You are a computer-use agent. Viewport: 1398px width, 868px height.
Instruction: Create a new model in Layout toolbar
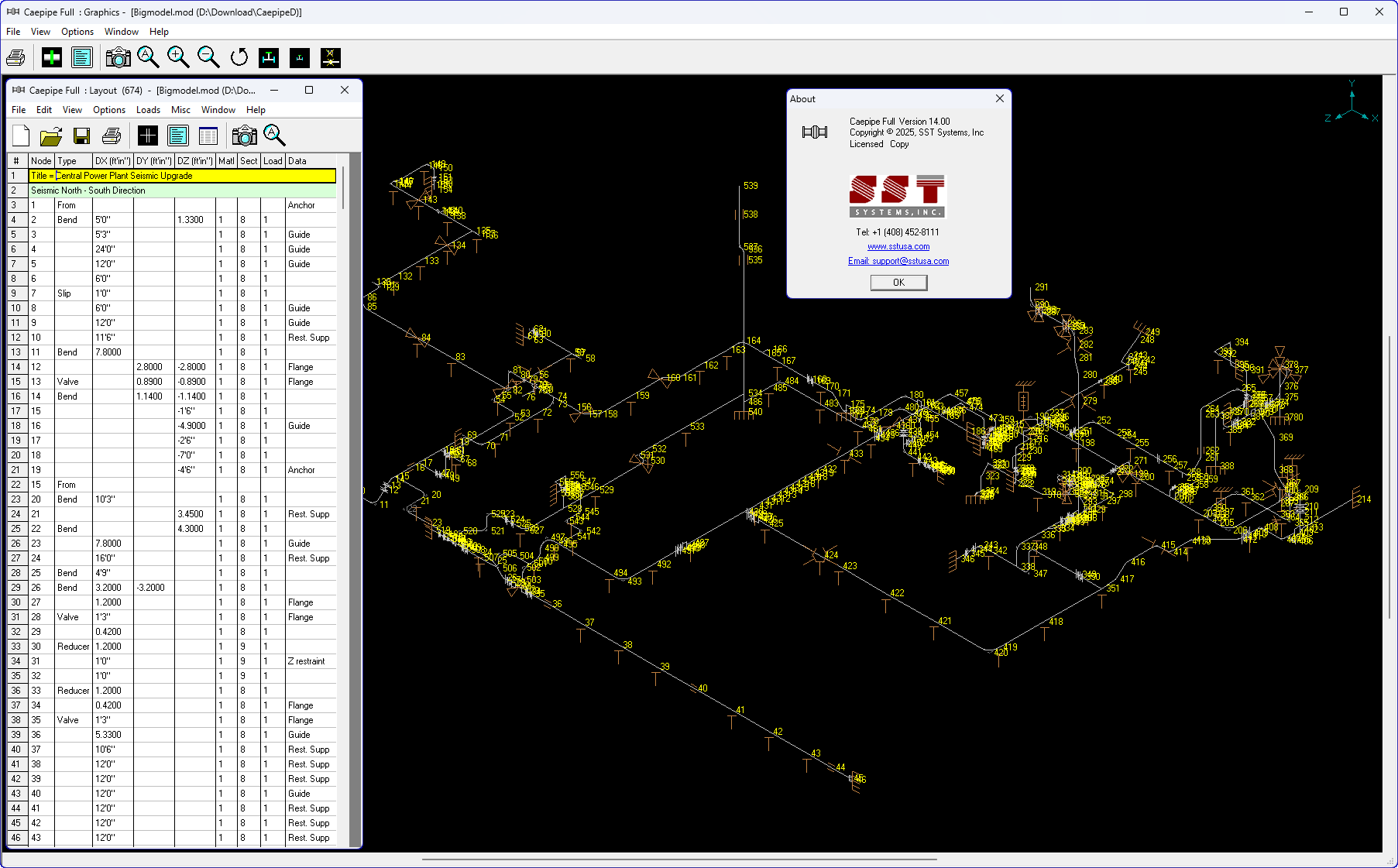tap(21, 136)
